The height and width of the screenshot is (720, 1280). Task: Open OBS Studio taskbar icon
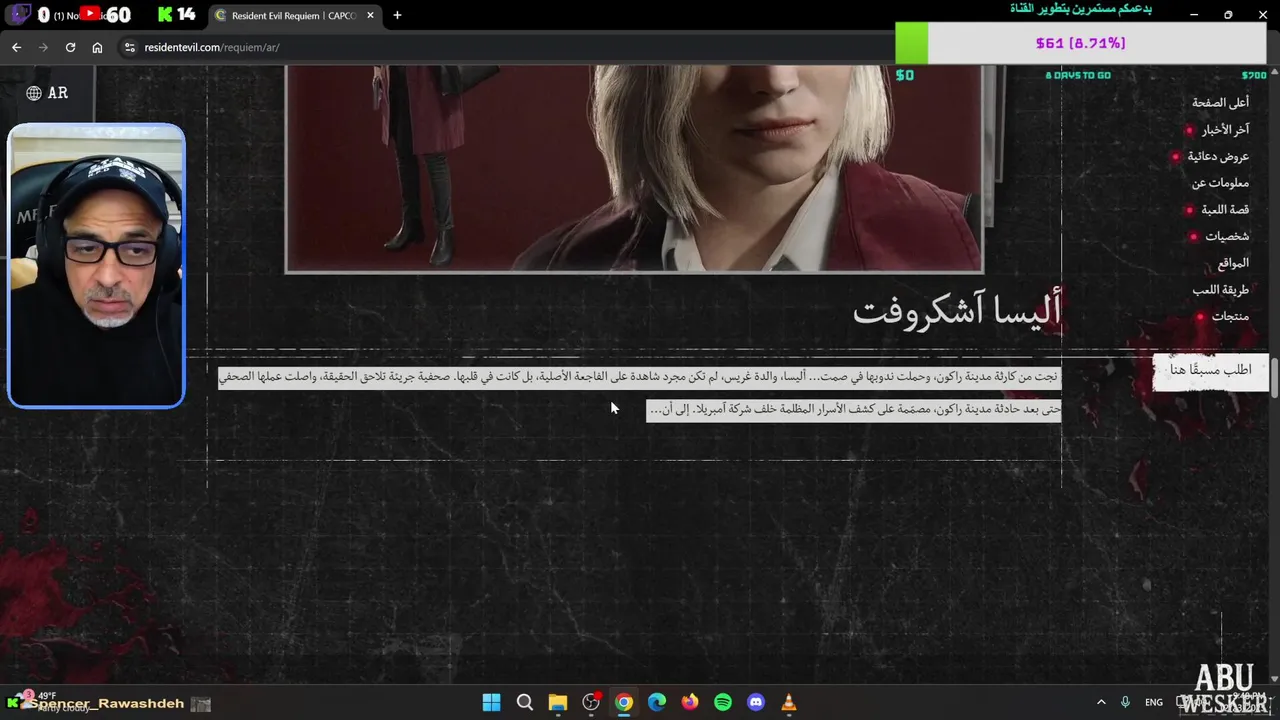tap(591, 702)
